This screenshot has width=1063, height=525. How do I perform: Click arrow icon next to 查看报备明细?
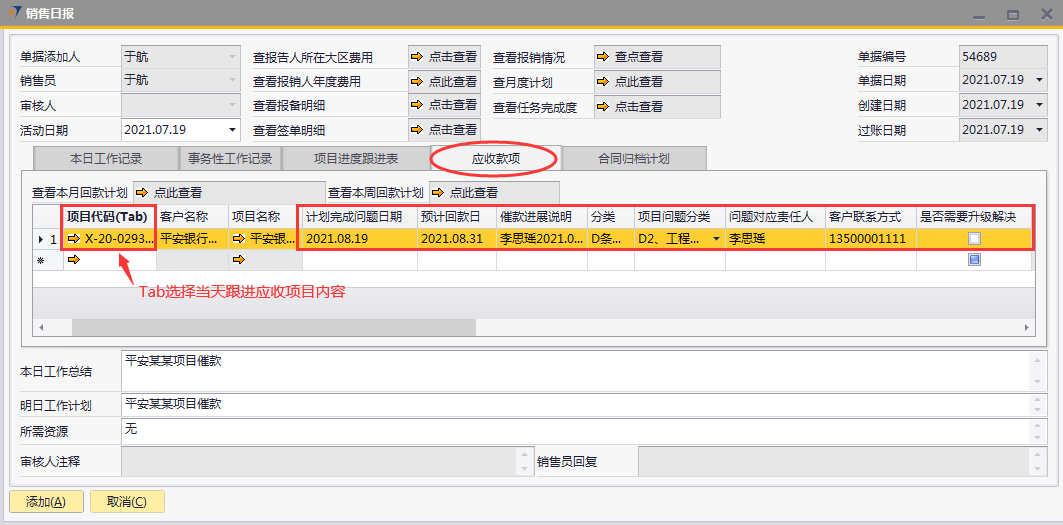(x=417, y=105)
